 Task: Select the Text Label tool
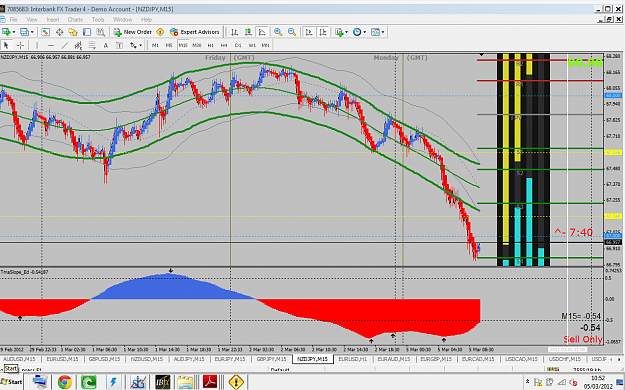(x=119, y=45)
